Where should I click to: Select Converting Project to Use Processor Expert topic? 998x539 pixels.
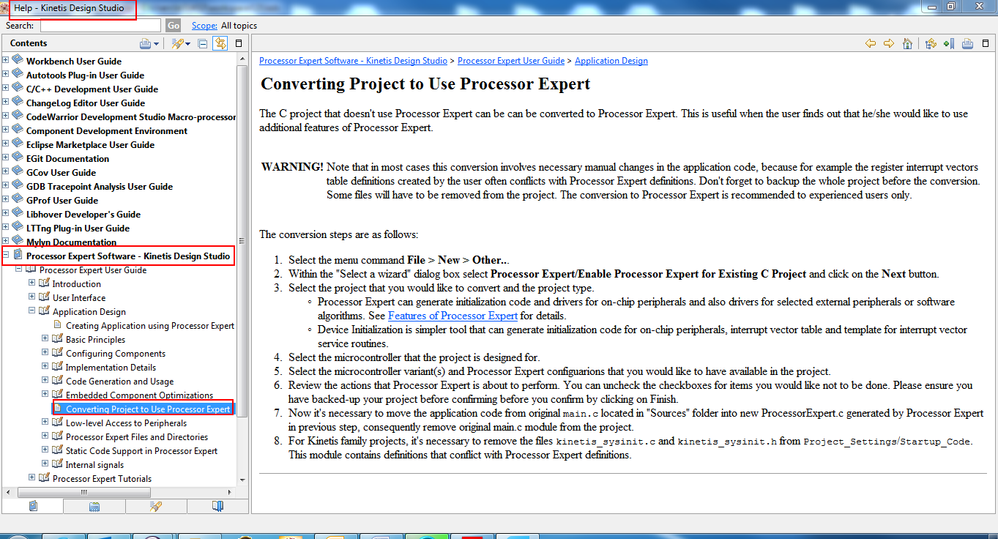pyautogui.click(x=148, y=409)
